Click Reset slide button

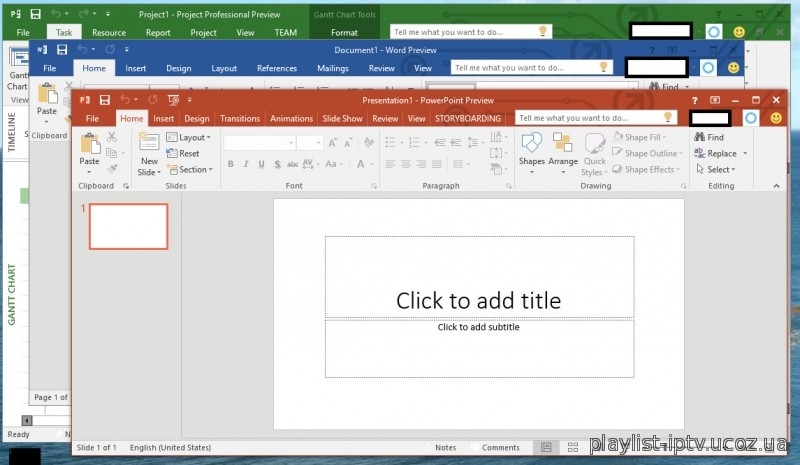(183, 153)
